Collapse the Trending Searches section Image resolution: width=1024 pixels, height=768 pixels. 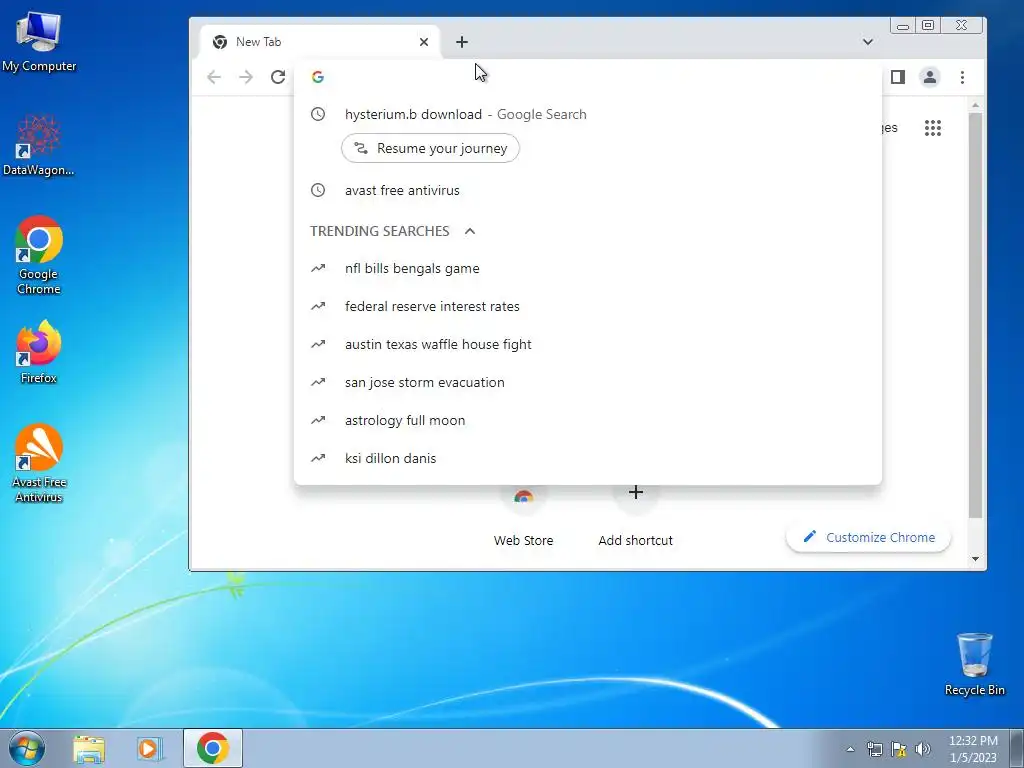pos(470,231)
